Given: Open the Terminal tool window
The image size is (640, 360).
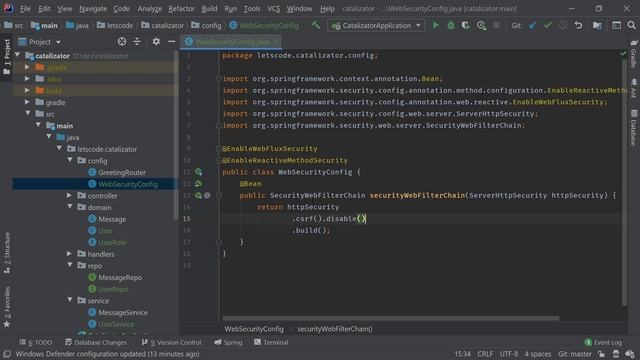Looking at the screenshot, I should point(271,342).
